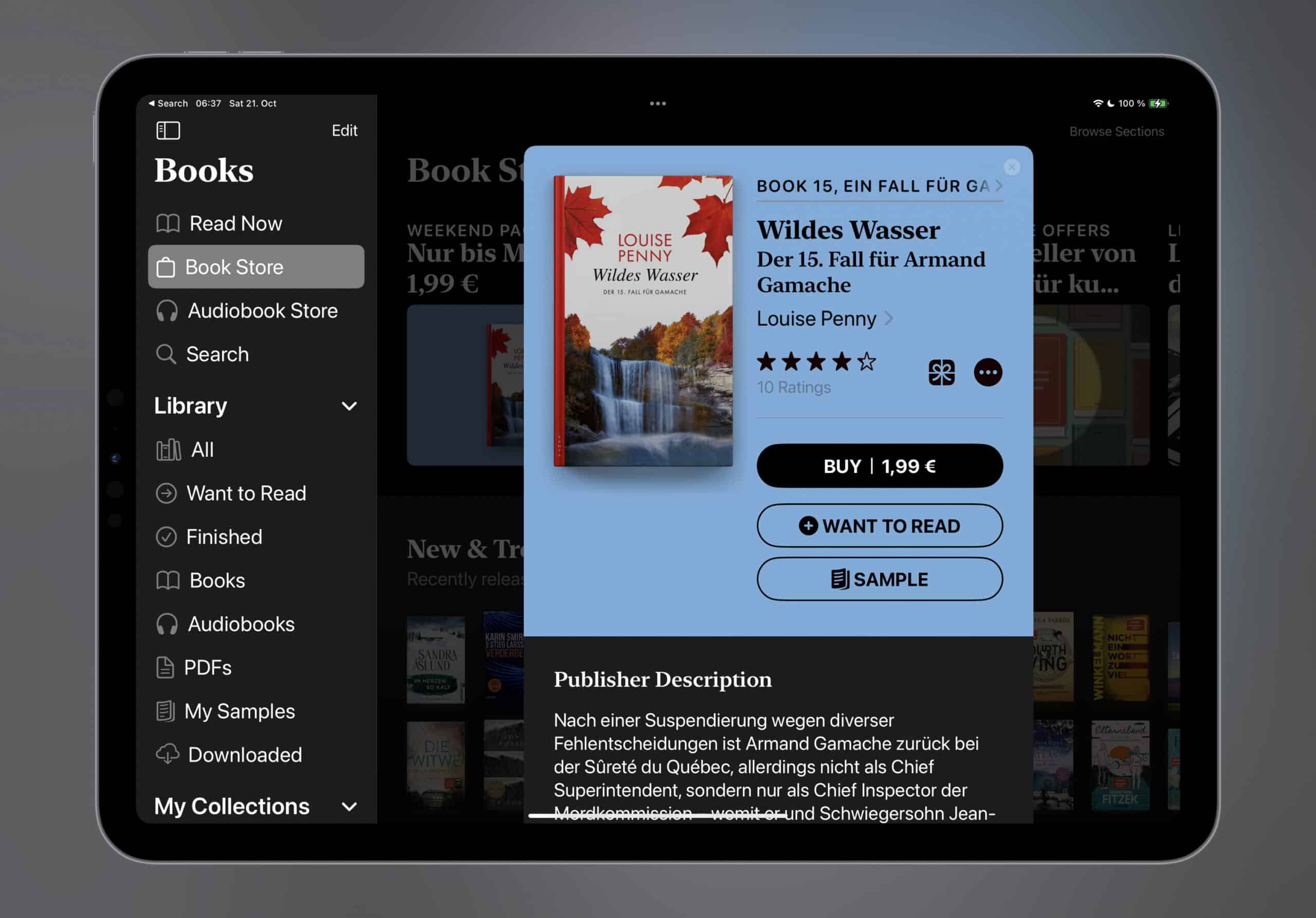The height and width of the screenshot is (918, 1316).
Task: Select Book Store in sidebar
Action: tap(255, 267)
